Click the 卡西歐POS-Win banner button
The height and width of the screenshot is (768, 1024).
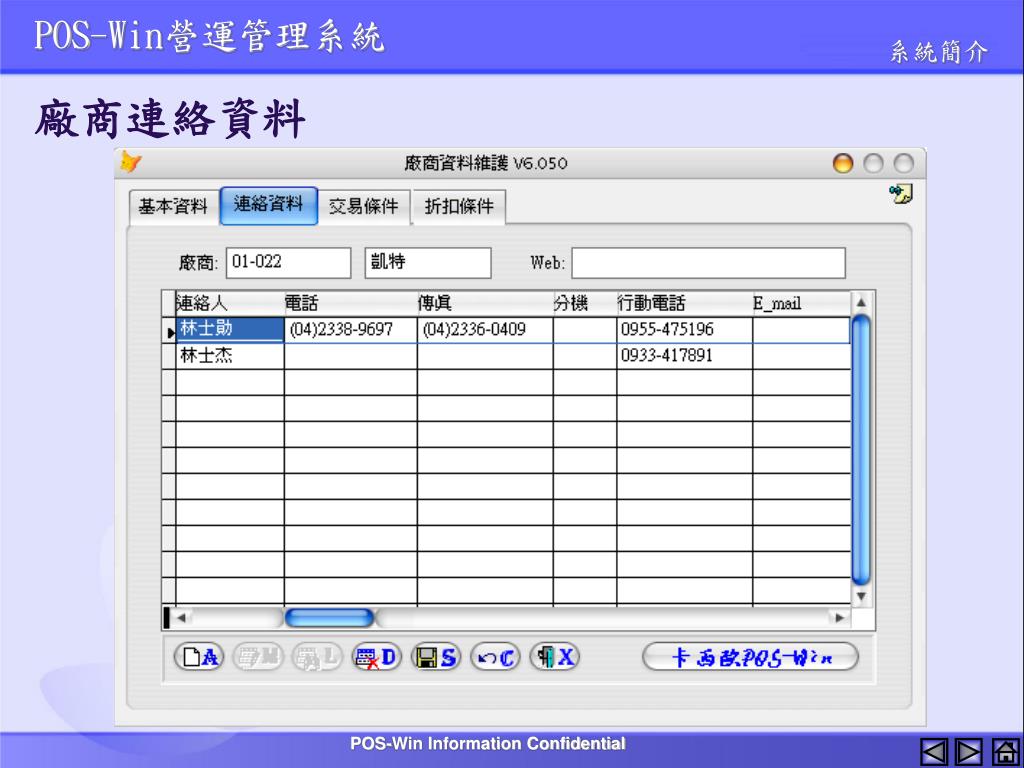pyautogui.click(x=750, y=656)
